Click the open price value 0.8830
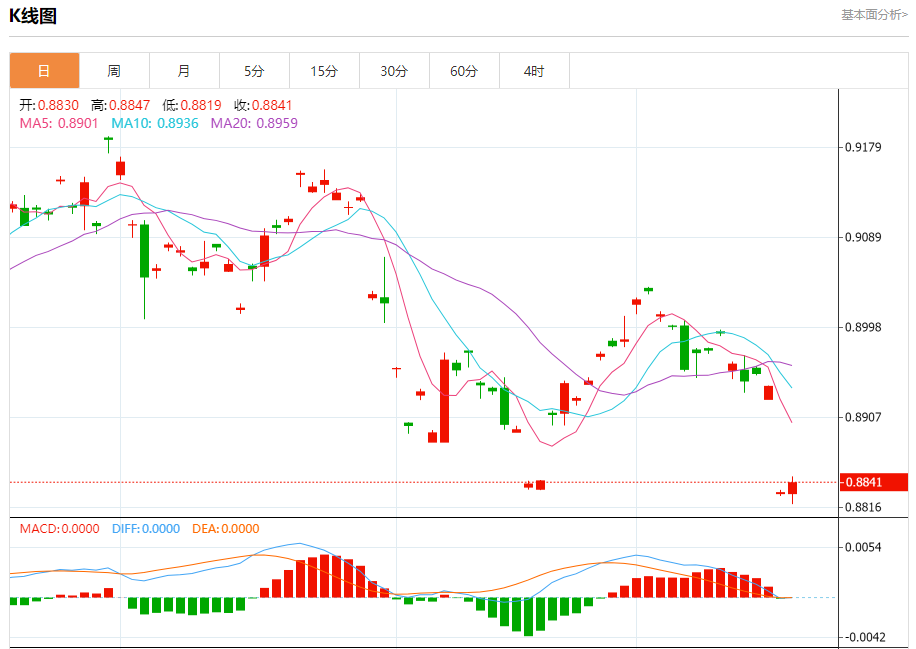Image resolution: width=916 pixels, height=649 pixels. tap(58, 105)
